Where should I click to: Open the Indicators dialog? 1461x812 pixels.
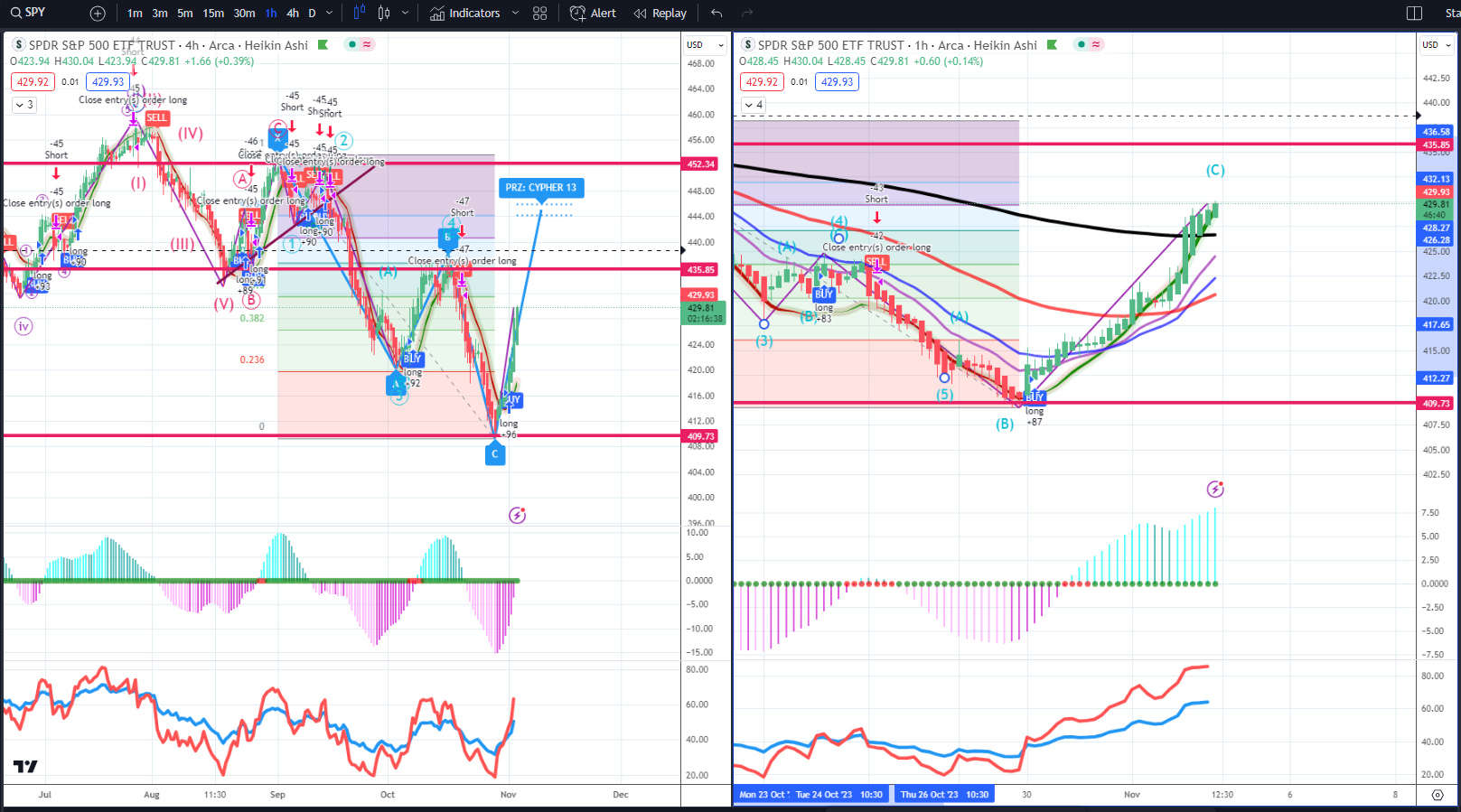(465, 14)
